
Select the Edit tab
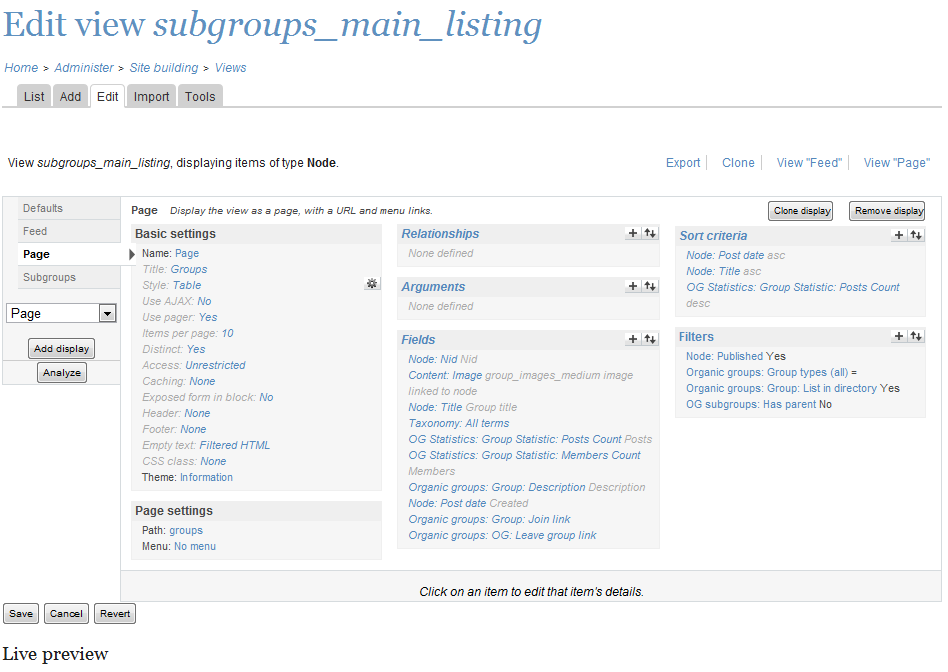[x=108, y=97]
